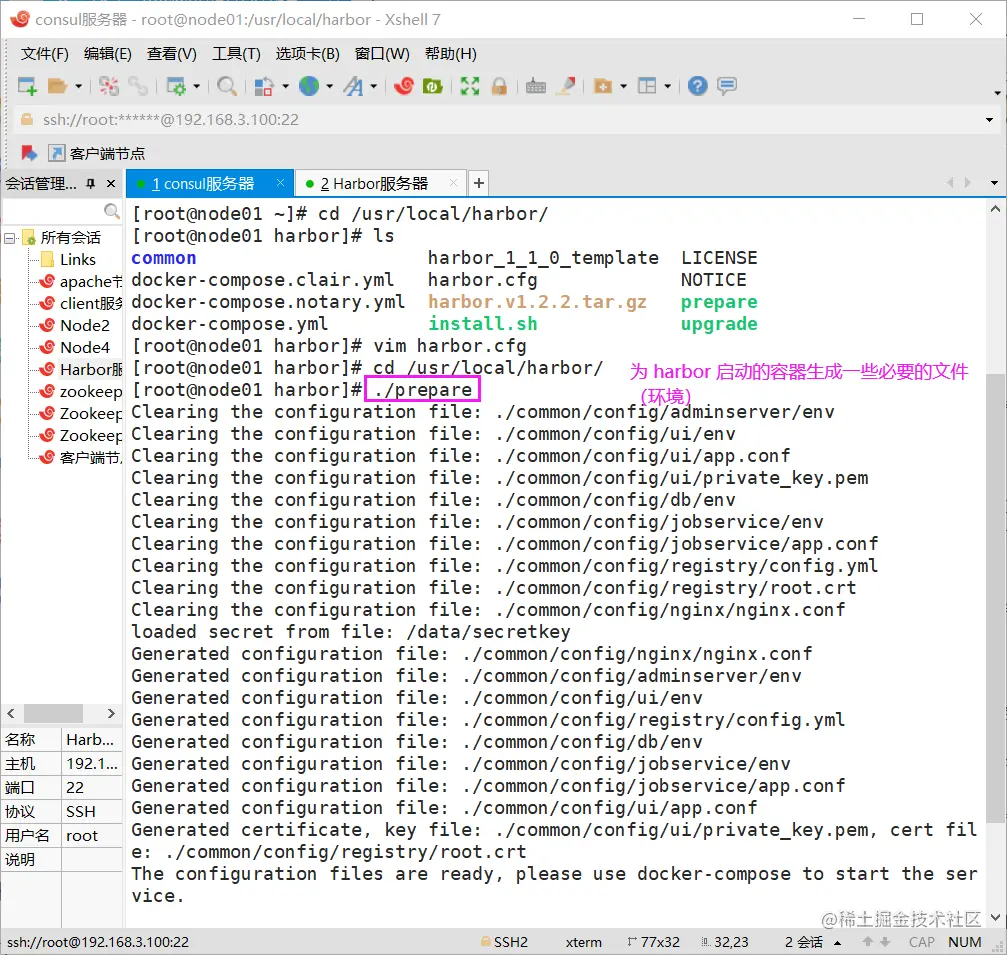Click the keyboard key-mapping icon
1007x955 pixels.
[x=536, y=85]
